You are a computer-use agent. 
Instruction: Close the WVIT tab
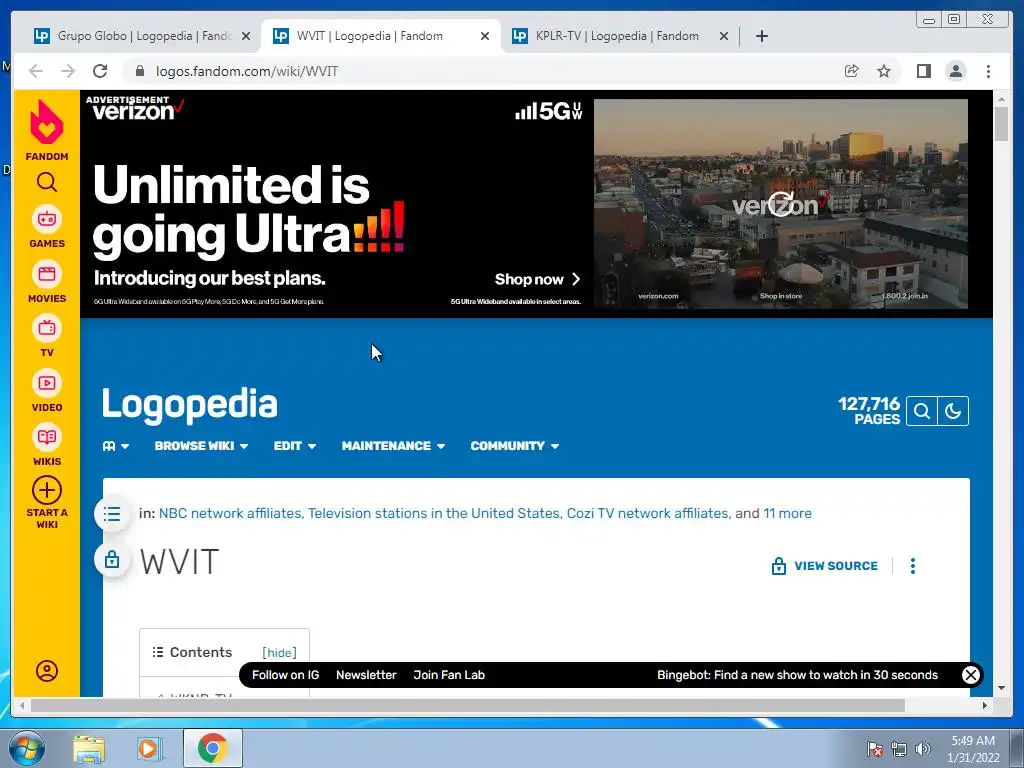coord(485,36)
